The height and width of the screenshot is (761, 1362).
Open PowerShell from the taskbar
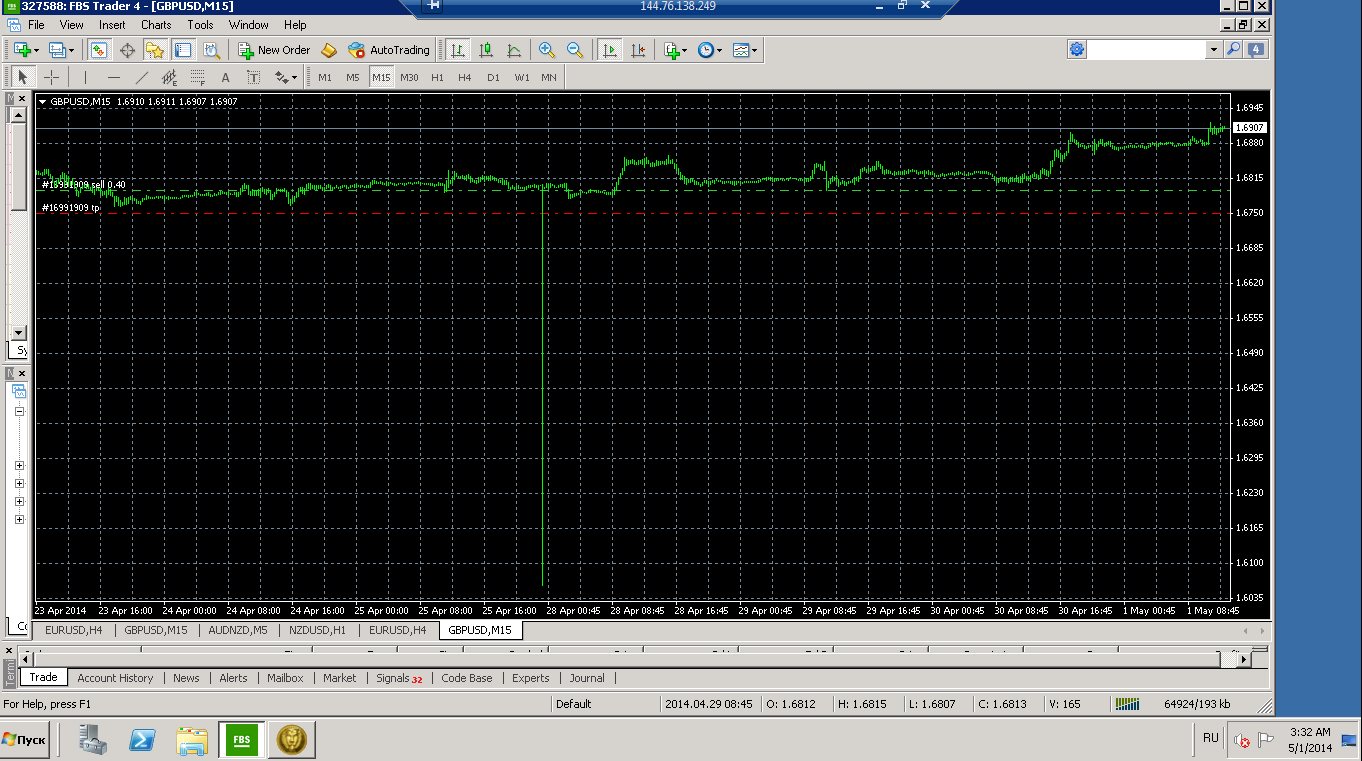tap(142, 741)
